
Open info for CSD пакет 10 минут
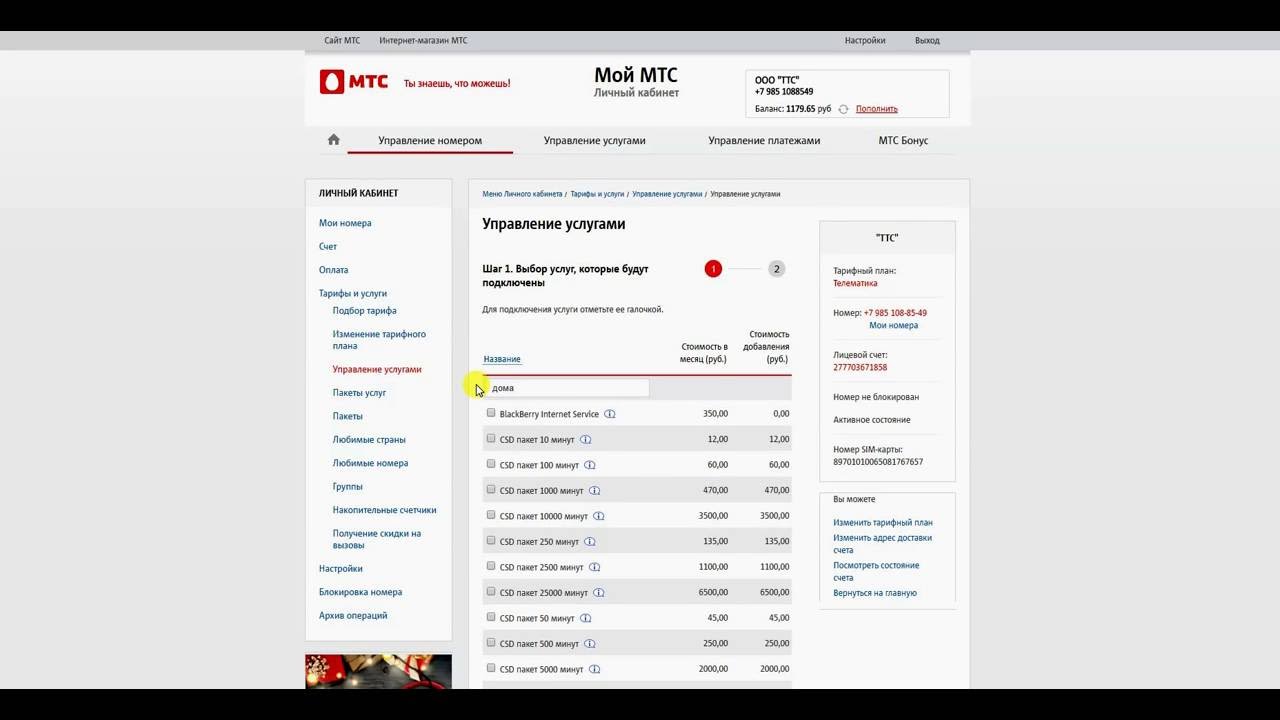(x=586, y=439)
